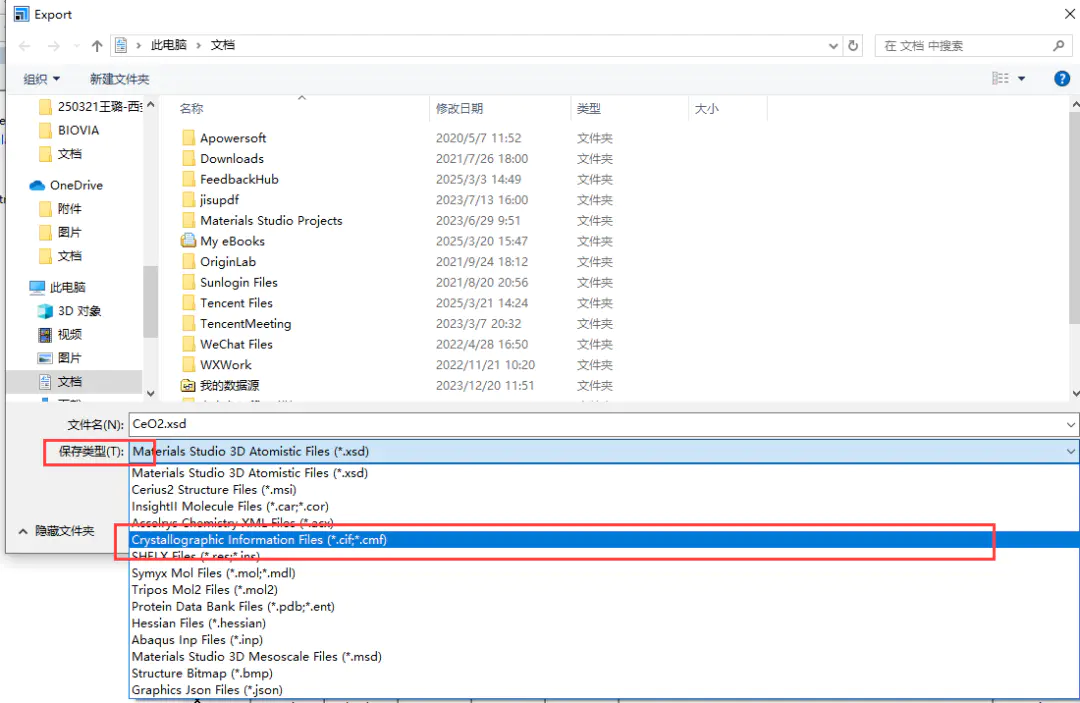Open the recent locations dropdown arrow
1080x703 pixels.
pos(76,45)
